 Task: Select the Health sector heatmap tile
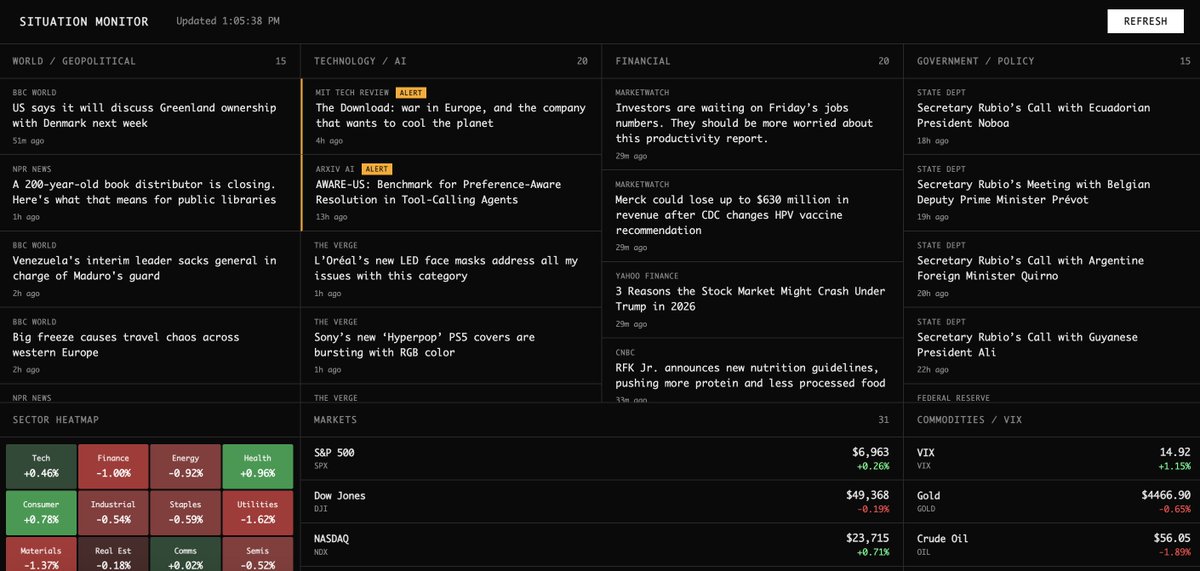click(x=257, y=465)
